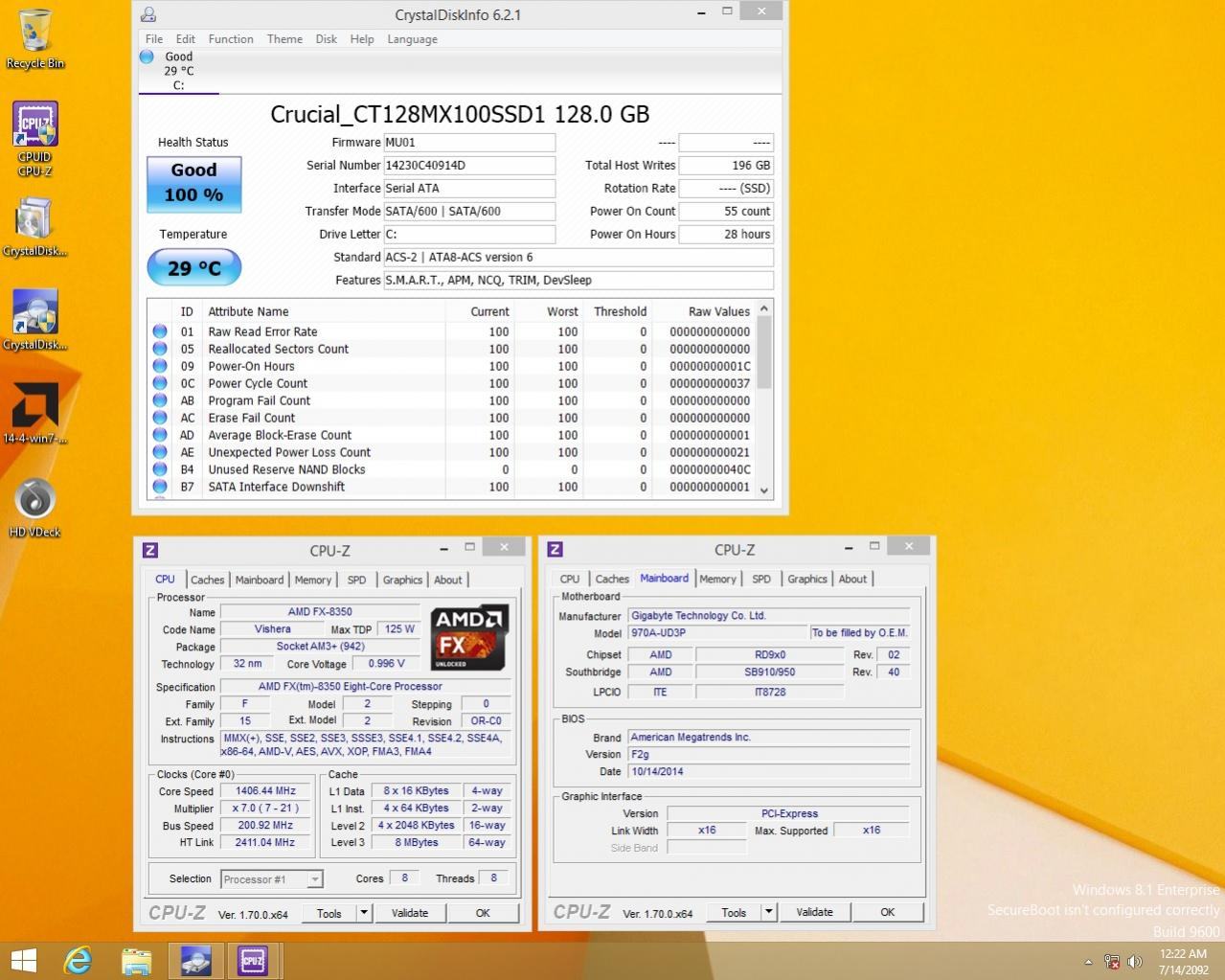Switch to Memory tab in left CPU-Z
The height and width of the screenshot is (980, 1225).
pyautogui.click(x=313, y=580)
